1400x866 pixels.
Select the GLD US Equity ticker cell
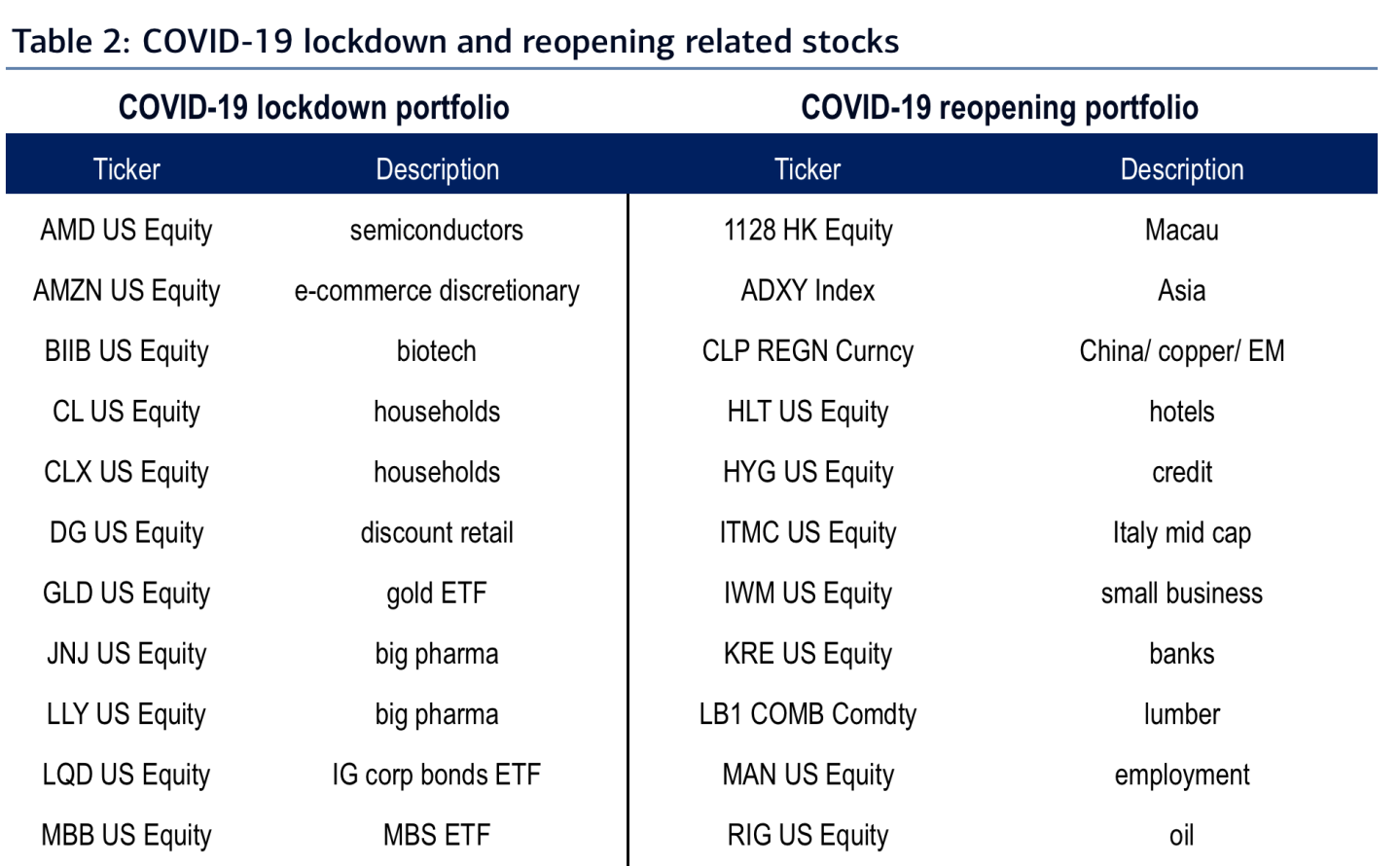[126, 594]
